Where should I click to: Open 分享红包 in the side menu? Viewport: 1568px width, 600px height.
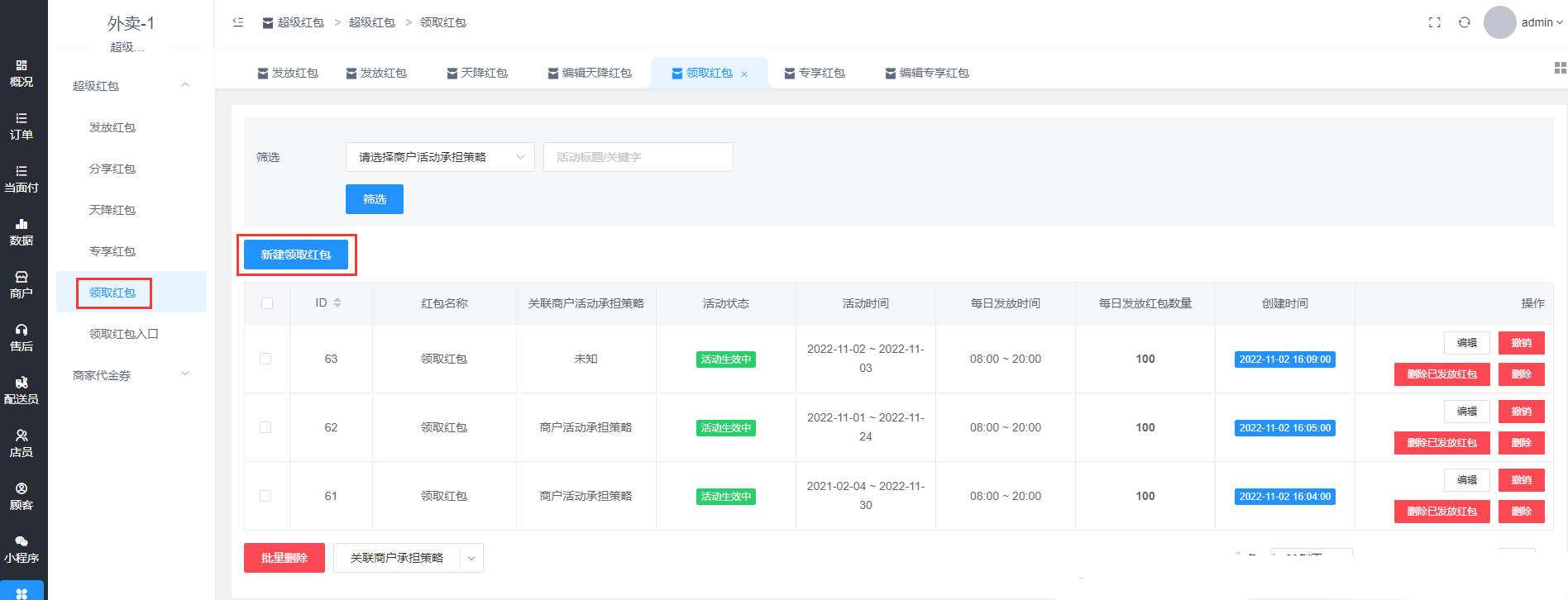(112, 169)
